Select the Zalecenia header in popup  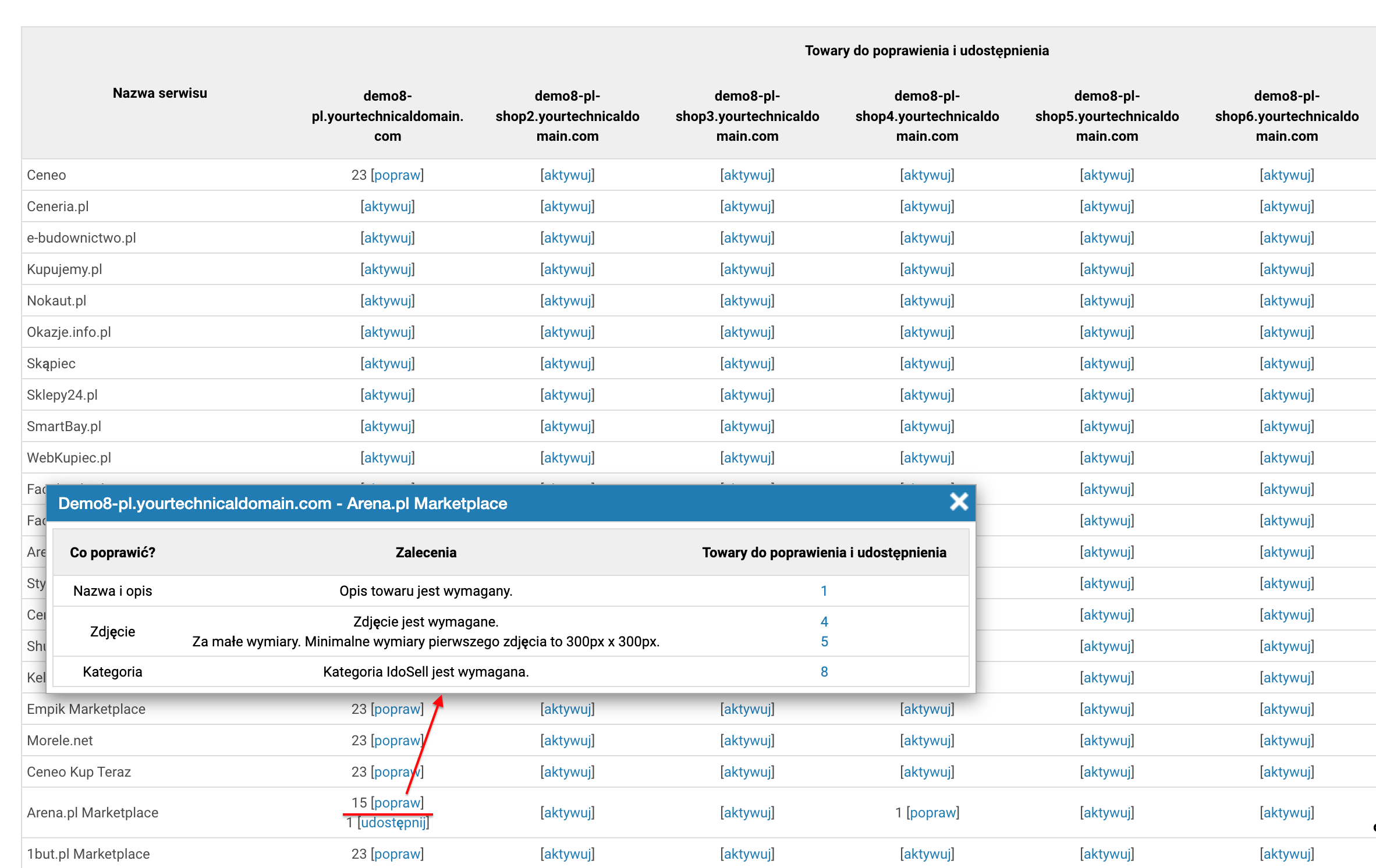(x=426, y=553)
